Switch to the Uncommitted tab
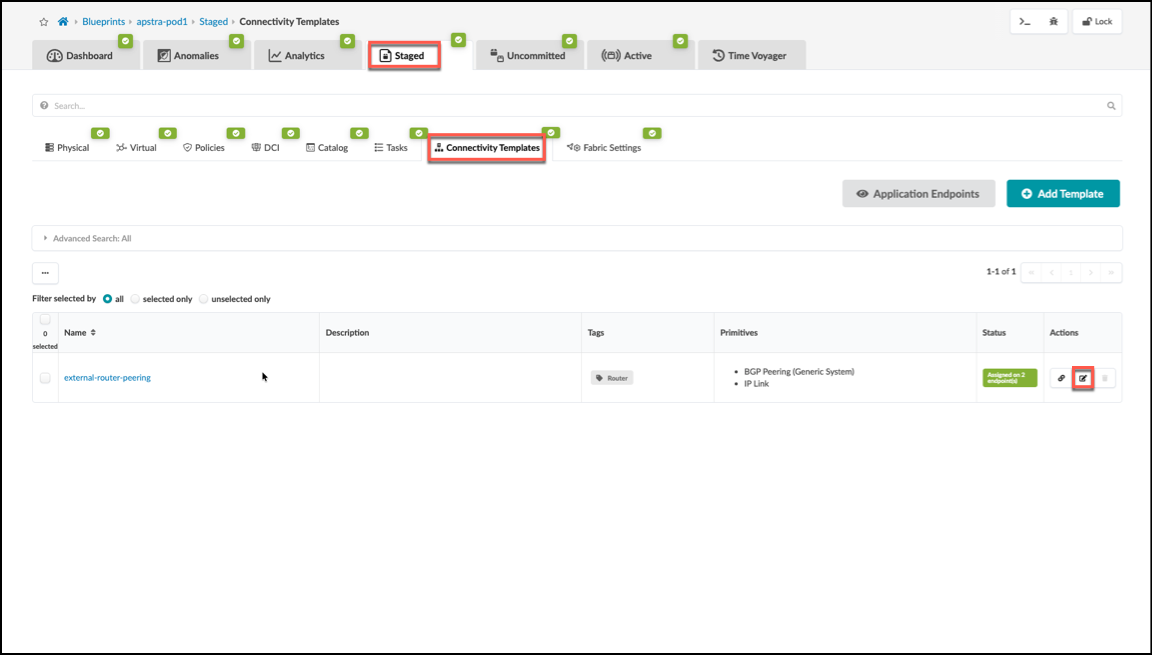Image resolution: width=1152 pixels, height=655 pixels. click(529, 55)
